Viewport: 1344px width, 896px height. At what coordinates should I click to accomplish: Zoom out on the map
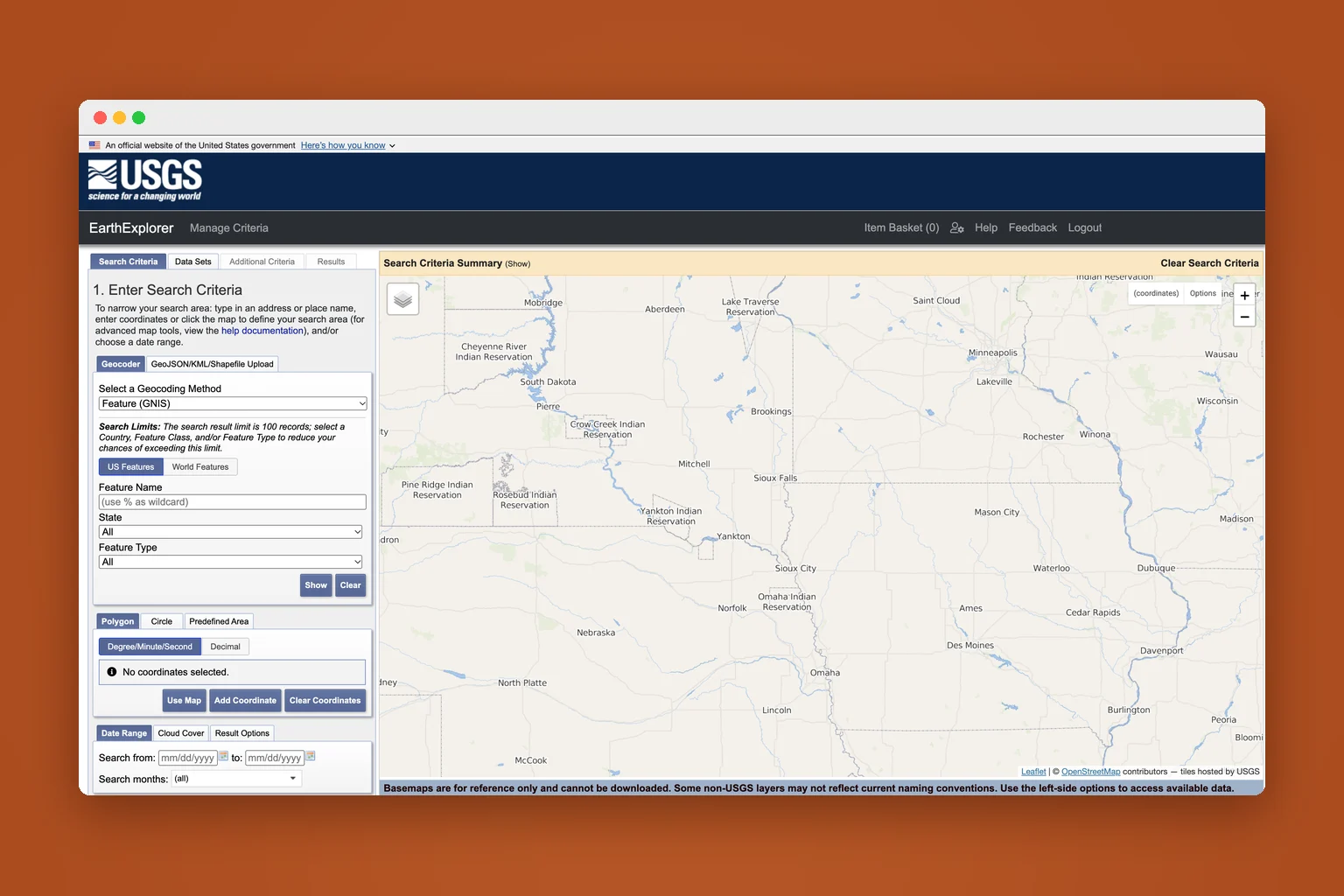pos(1244,317)
